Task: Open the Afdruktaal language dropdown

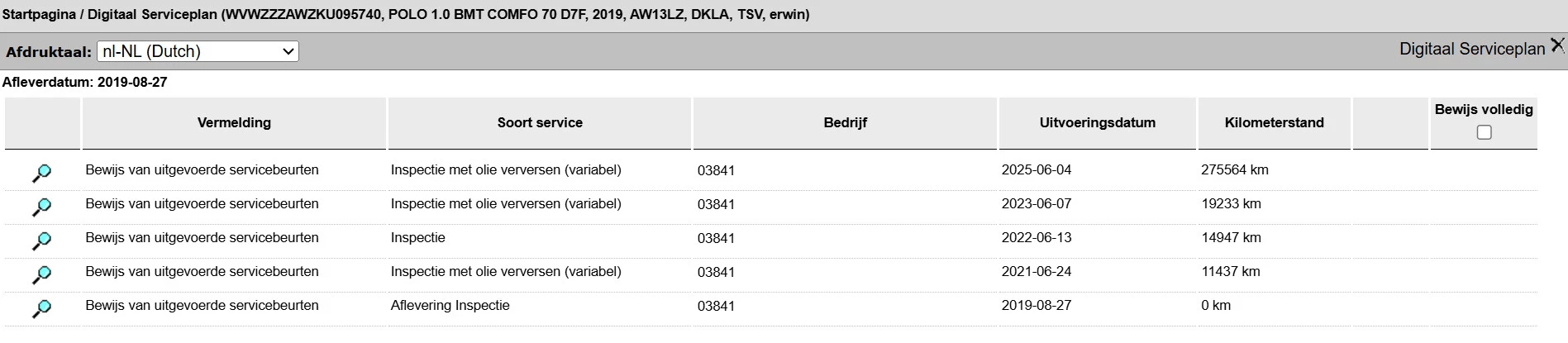Action: click(x=198, y=51)
